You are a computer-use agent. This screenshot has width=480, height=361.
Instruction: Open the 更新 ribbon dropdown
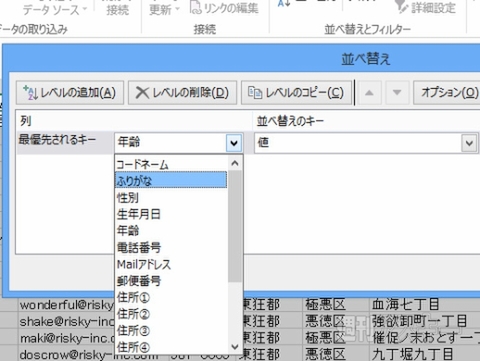click(x=164, y=9)
